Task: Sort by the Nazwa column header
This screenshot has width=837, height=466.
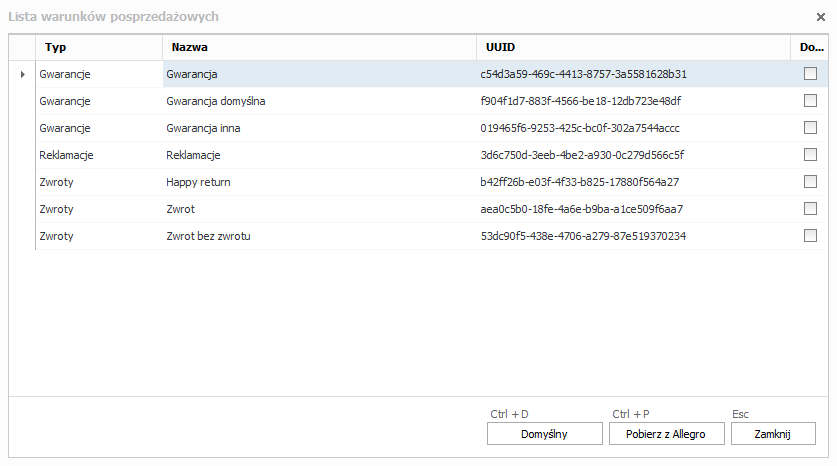Action: click(317, 47)
